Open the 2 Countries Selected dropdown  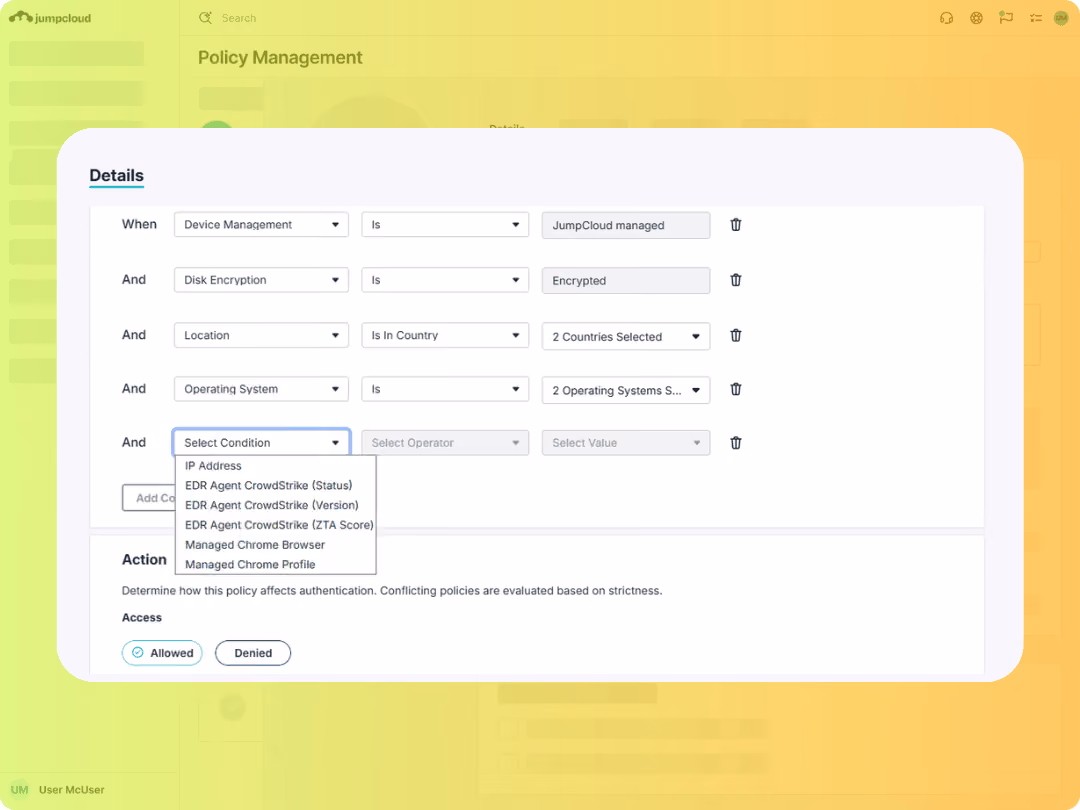click(625, 336)
